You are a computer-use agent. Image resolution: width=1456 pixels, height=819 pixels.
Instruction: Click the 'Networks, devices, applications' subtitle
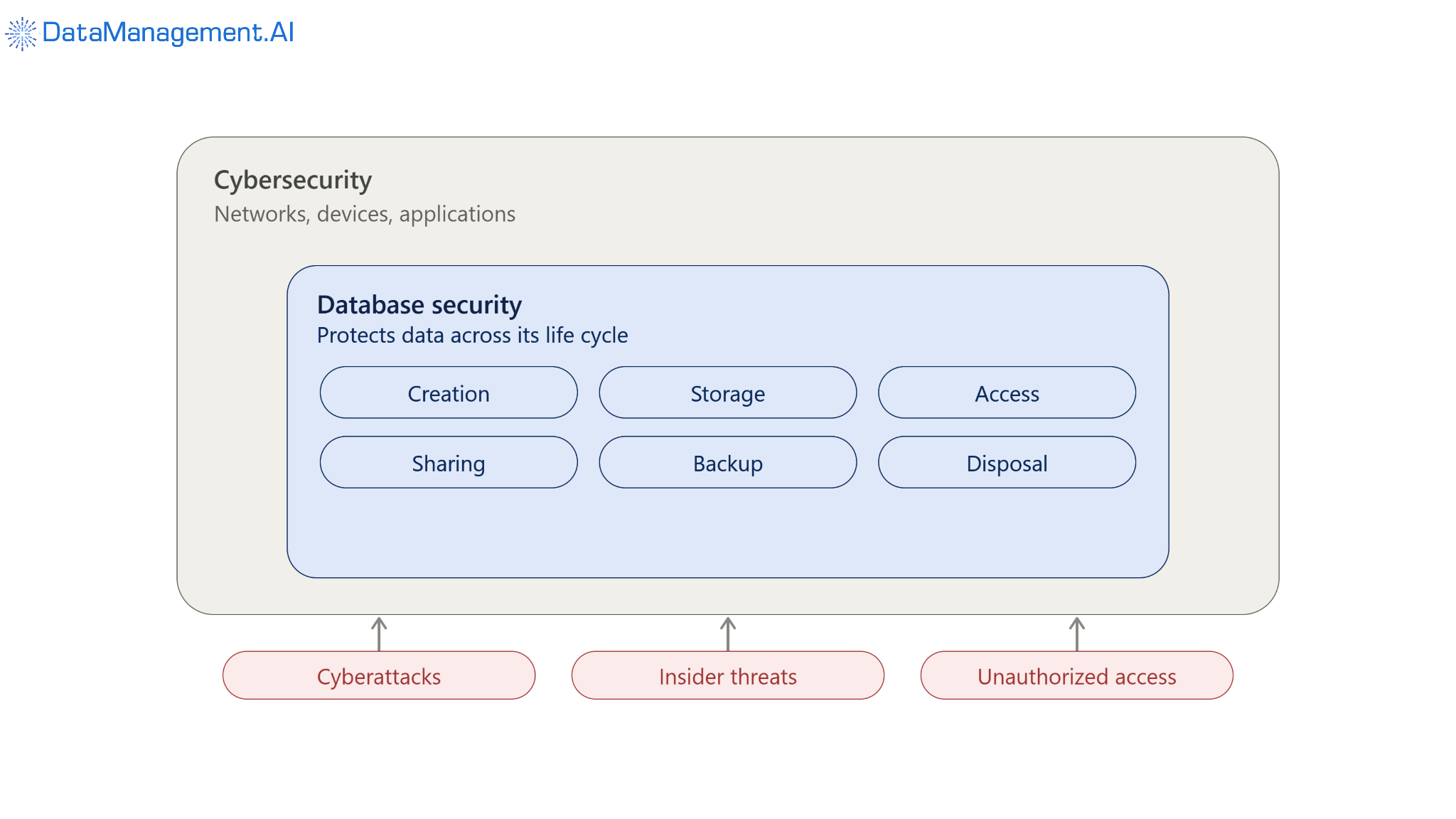point(365,214)
